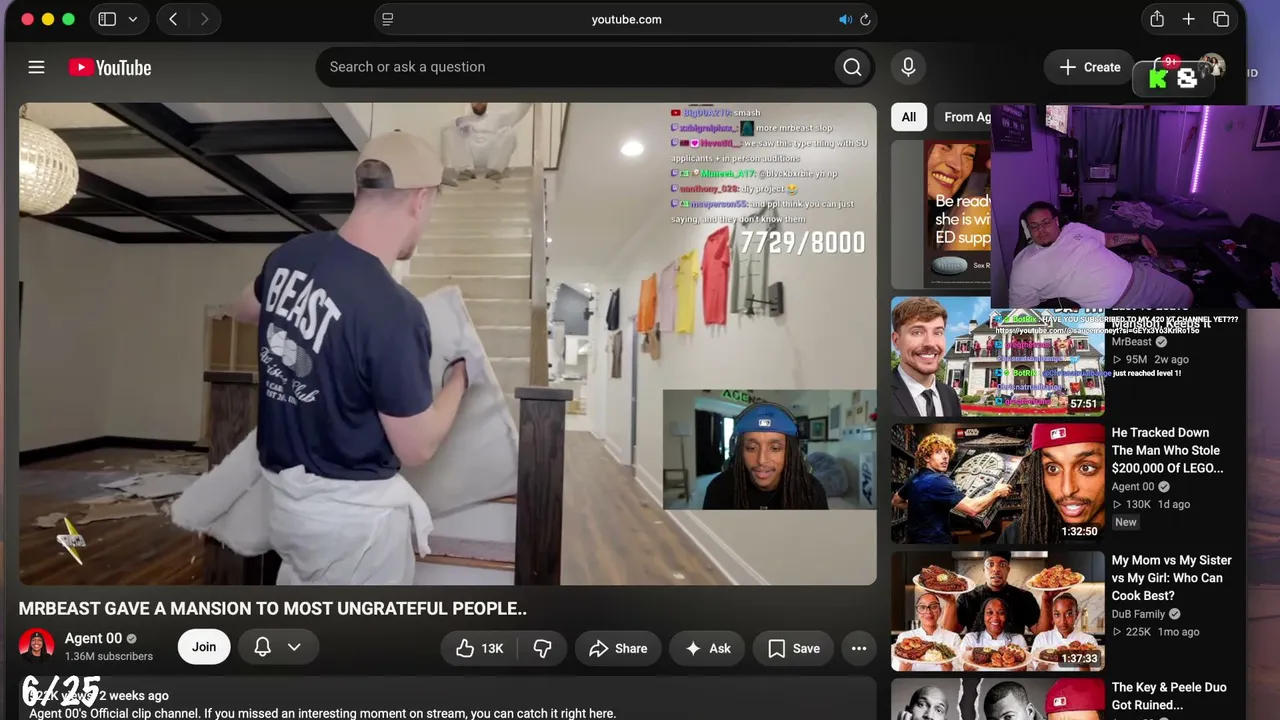The width and height of the screenshot is (1280, 720).
Task: Toggle the Safari sidebar panel
Action: 107,19
